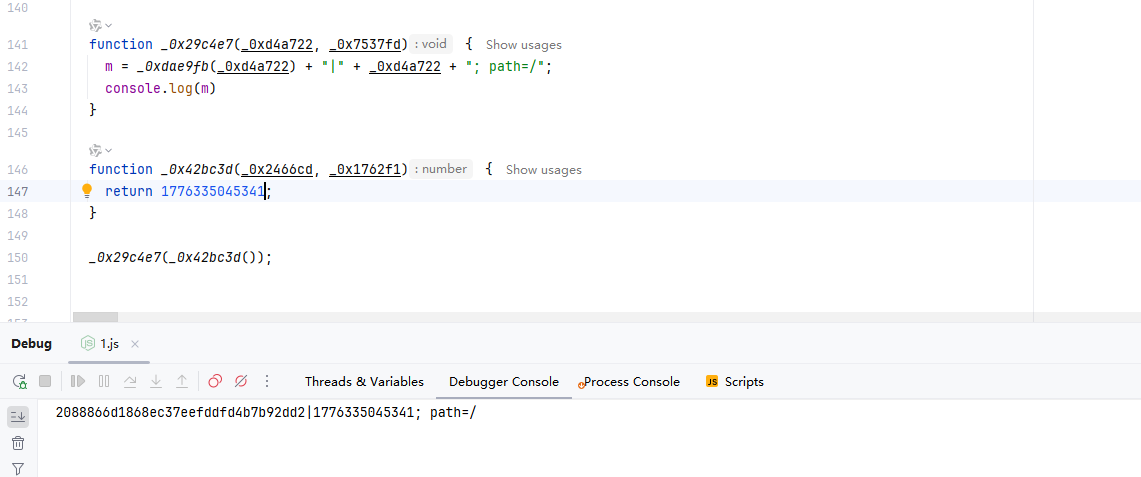This screenshot has height=477, width=1141.
Task: Close the 1.js debug tab
Action: [x=135, y=344]
